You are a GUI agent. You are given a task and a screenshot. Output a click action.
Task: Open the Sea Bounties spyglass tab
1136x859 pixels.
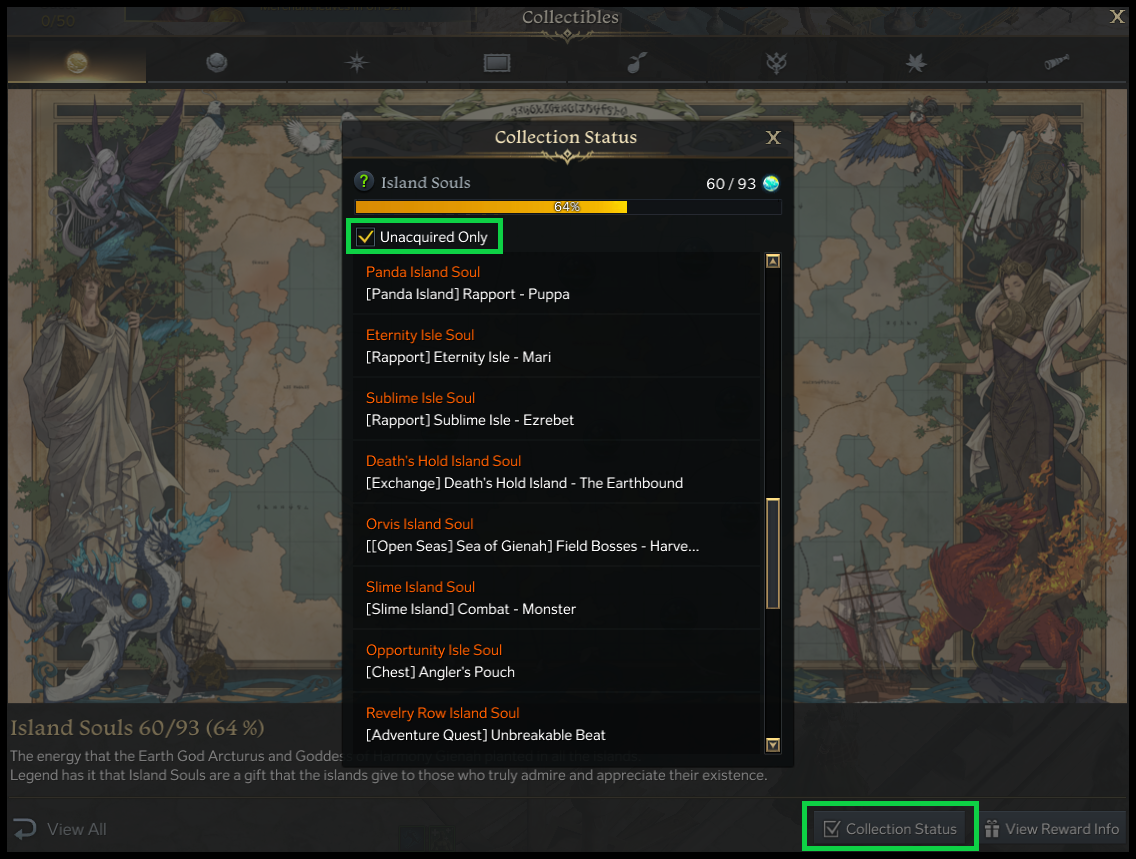tap(1056, 63)
